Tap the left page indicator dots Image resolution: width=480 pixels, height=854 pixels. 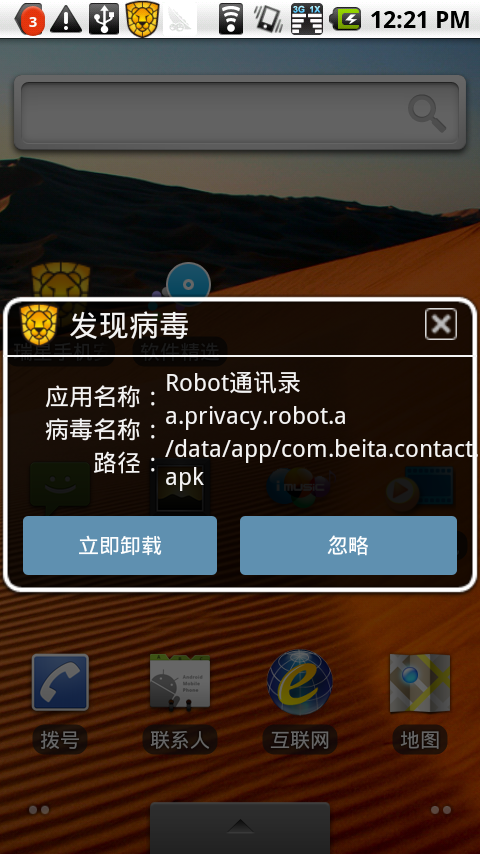39,810
